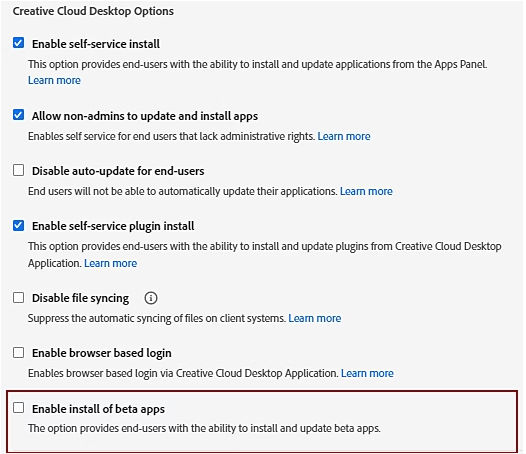Check Enable install of beta apps
Viewport: 526px width, 454px height.
click(x=18, y=408)
